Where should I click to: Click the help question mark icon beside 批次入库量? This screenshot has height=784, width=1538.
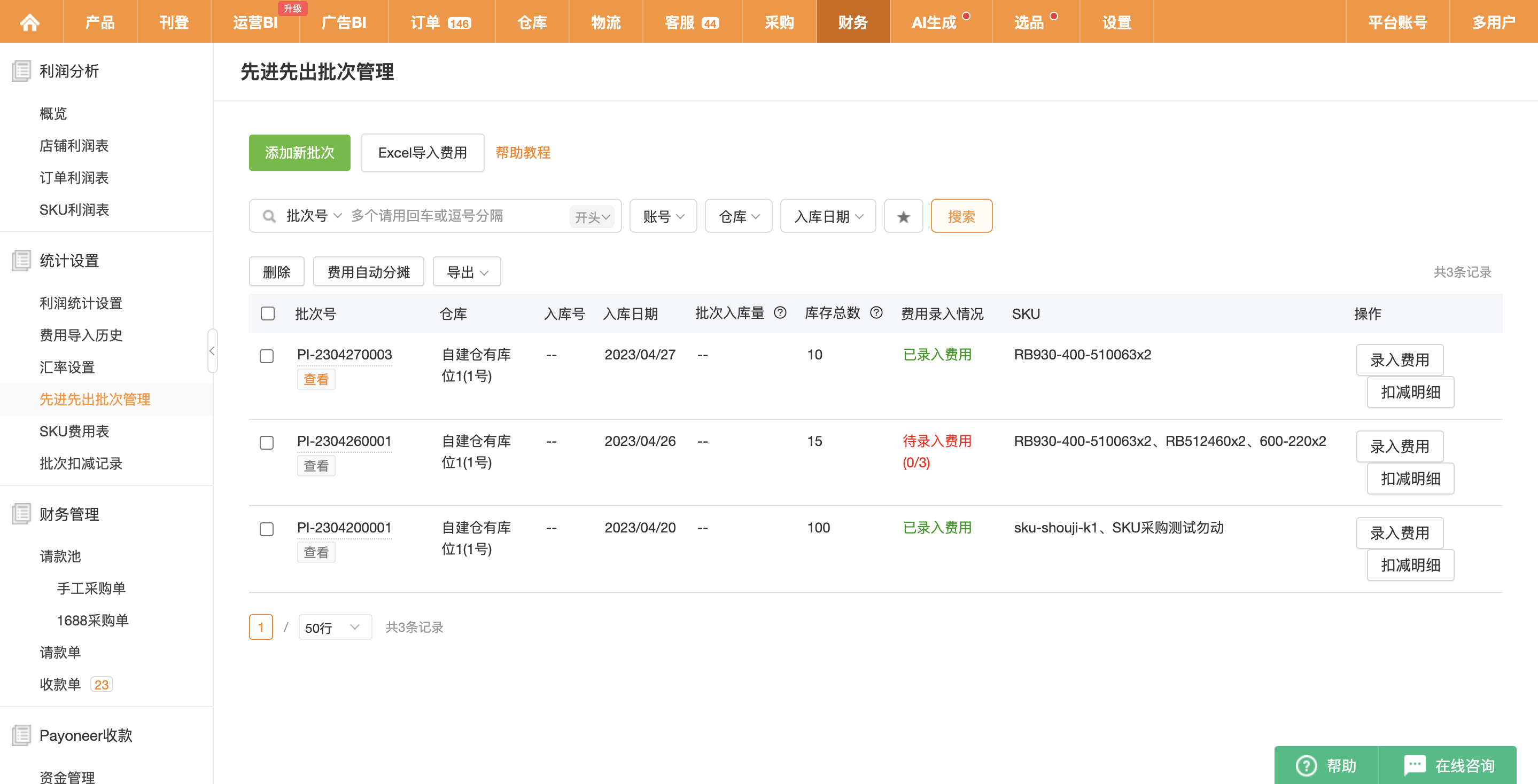click(x=780, y=312)
